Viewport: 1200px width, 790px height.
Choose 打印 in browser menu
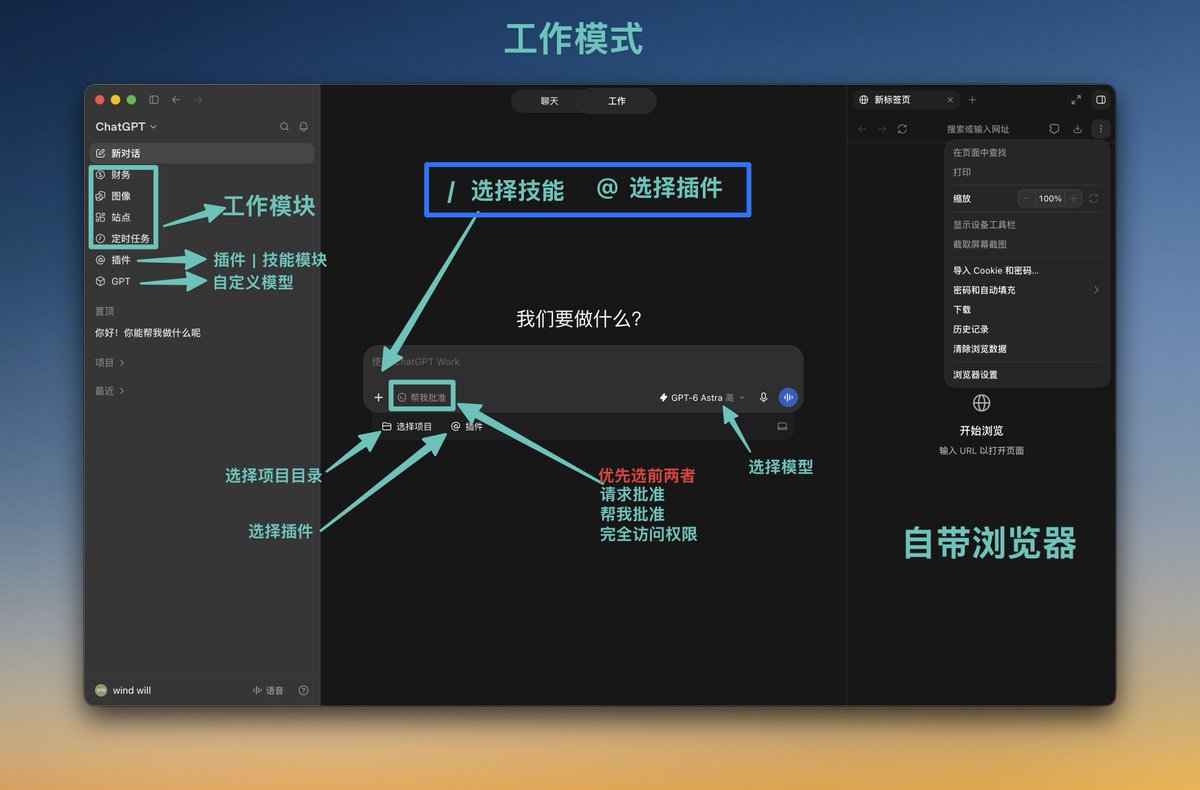coord(1027,172)
